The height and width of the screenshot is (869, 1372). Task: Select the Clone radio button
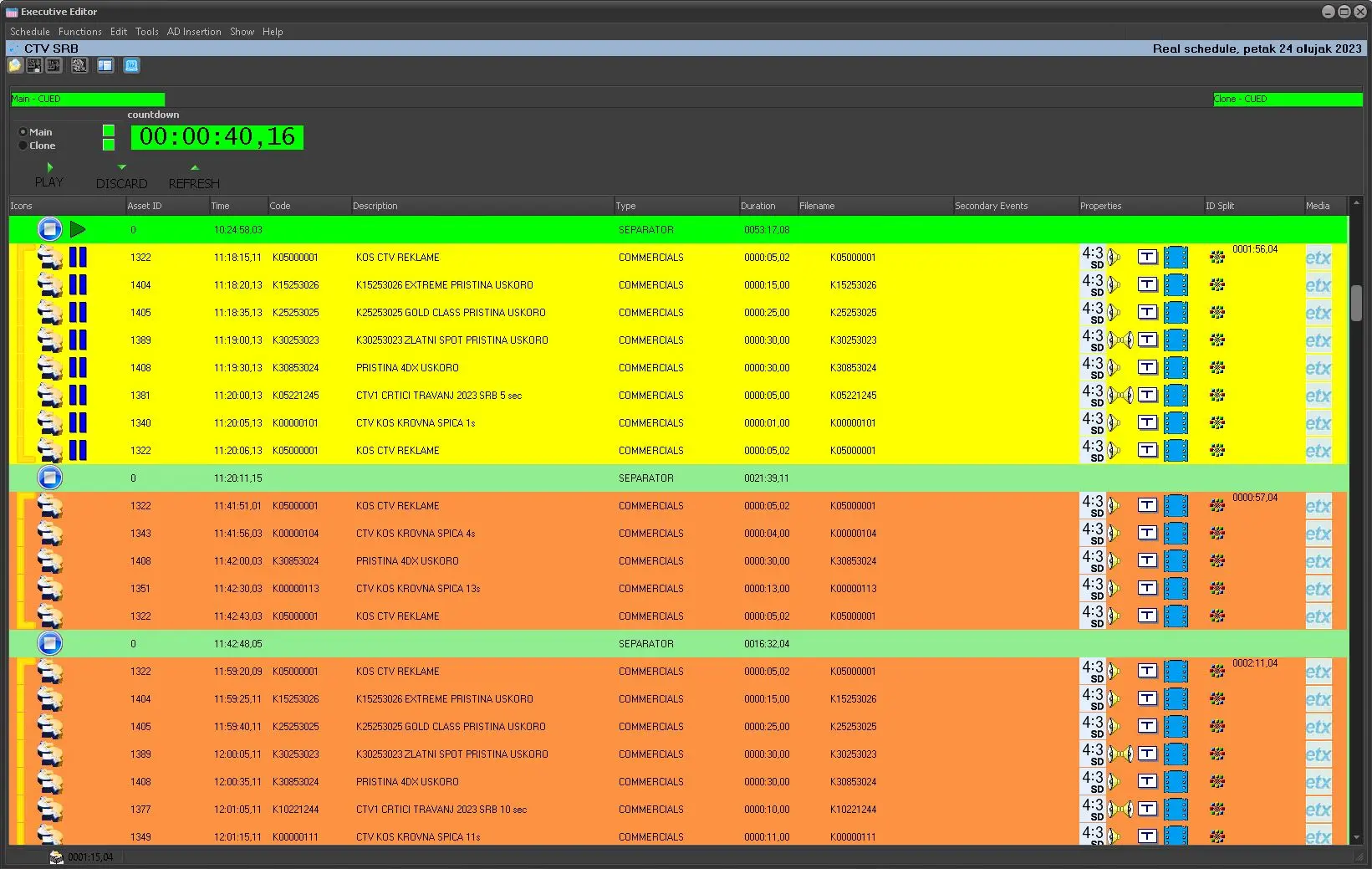click(23, 146)
